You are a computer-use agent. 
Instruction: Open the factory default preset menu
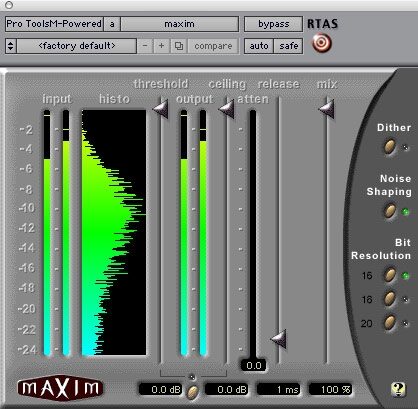(x=77, y=46)
